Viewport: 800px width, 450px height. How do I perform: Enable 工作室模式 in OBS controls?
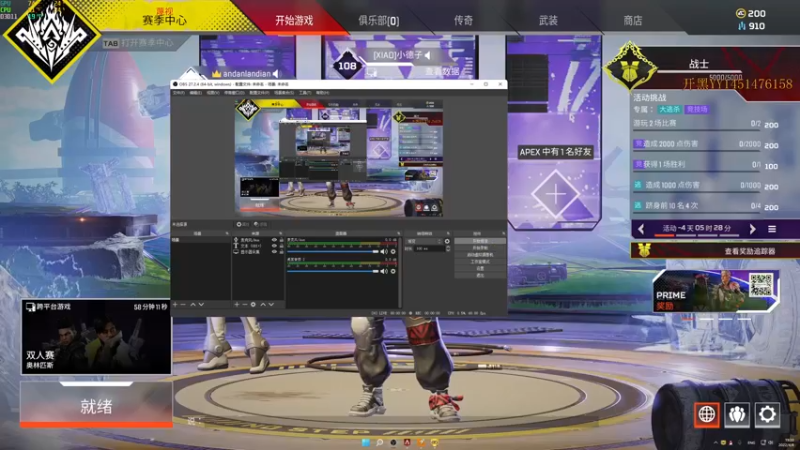coord(480,262)
